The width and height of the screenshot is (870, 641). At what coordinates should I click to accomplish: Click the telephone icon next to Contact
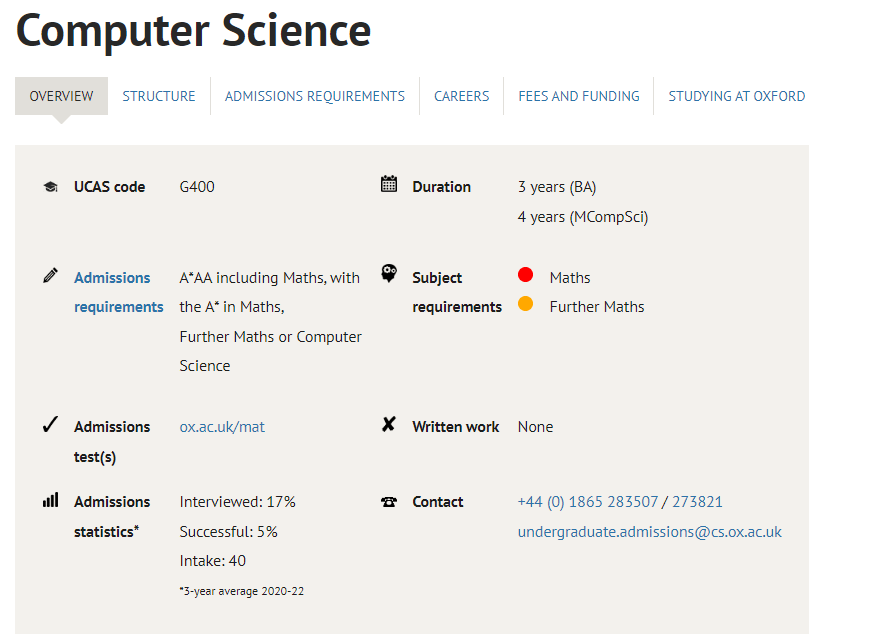pos(389,502)
